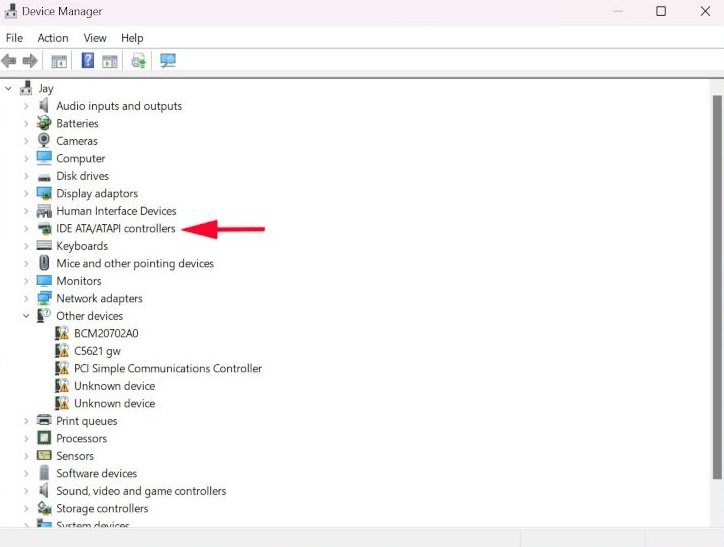
Task: Click the Back arrow toolbar icon
Action: [x=9, y=60]
